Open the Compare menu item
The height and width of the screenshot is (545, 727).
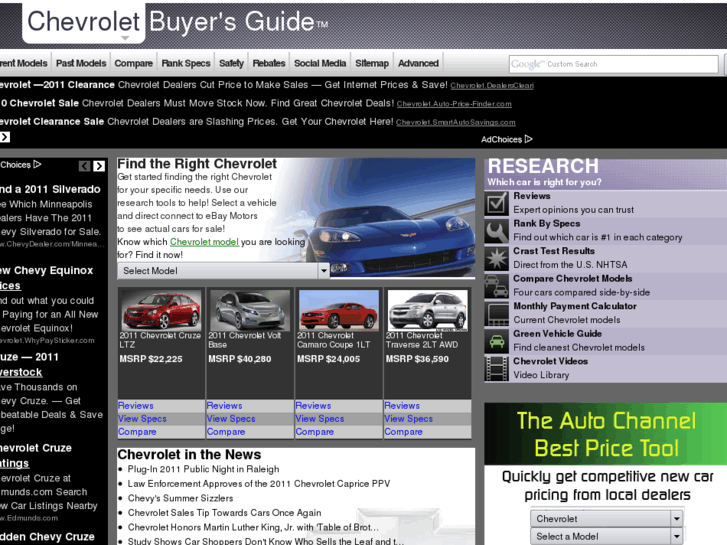point(134,63)
